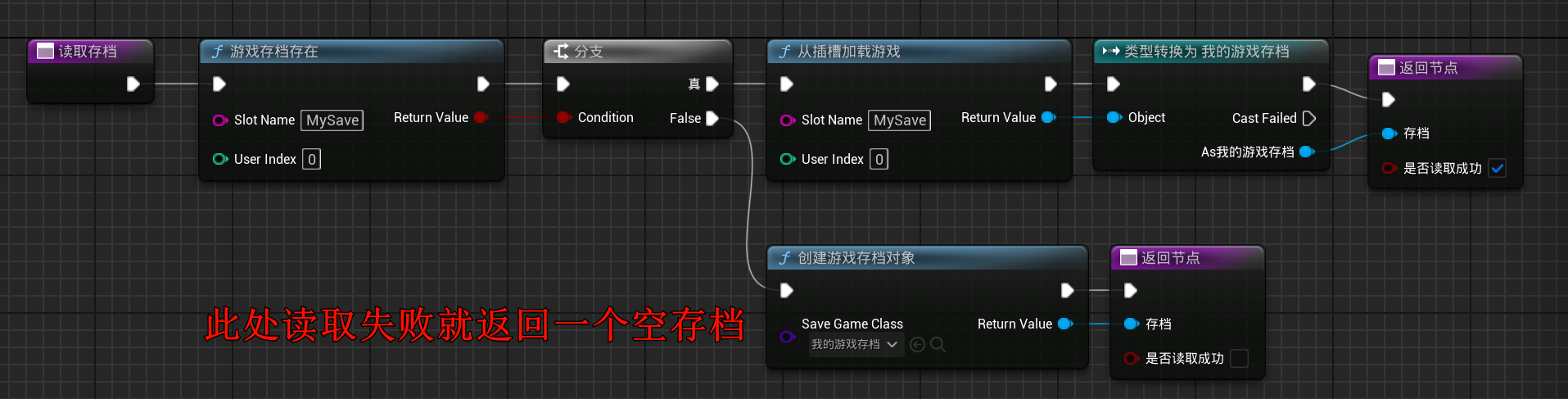The width and height of the screenshot is (1568, 399).
Task: Uncheck the checked 是否读取成功 checkbox
Action: 1498,168
